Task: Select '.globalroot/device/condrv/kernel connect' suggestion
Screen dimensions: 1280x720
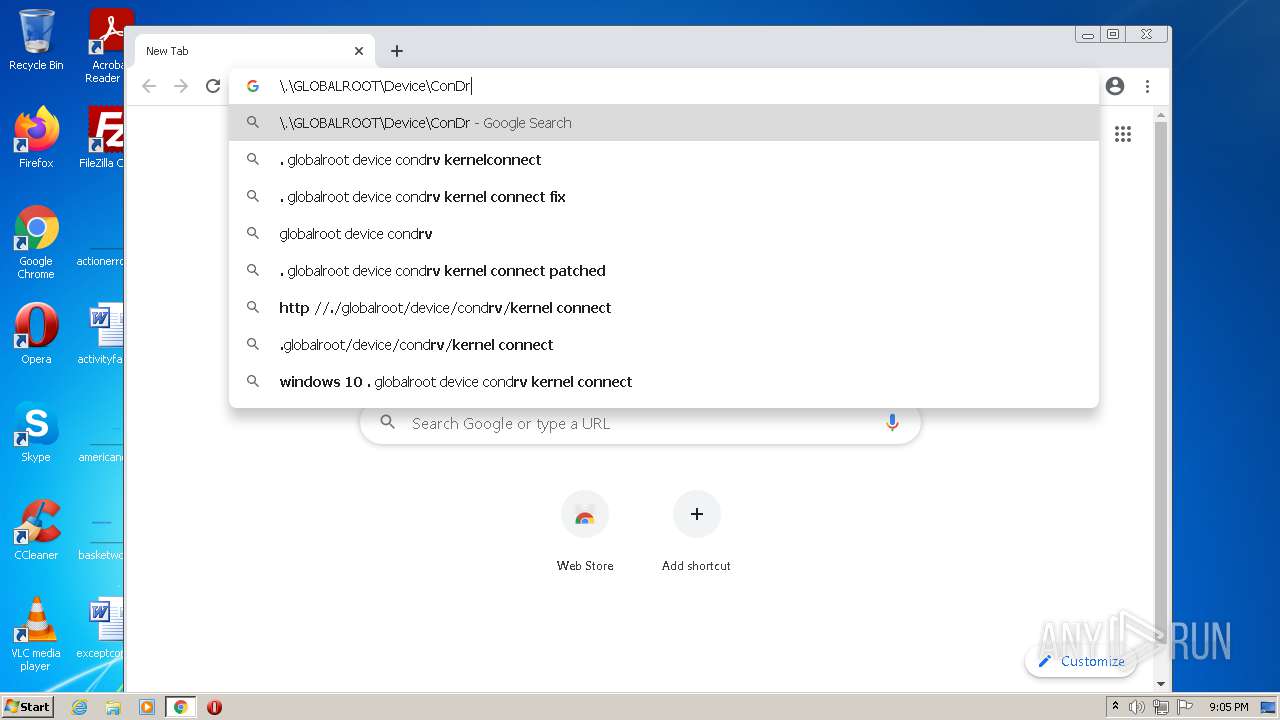Action: [664, 345]
